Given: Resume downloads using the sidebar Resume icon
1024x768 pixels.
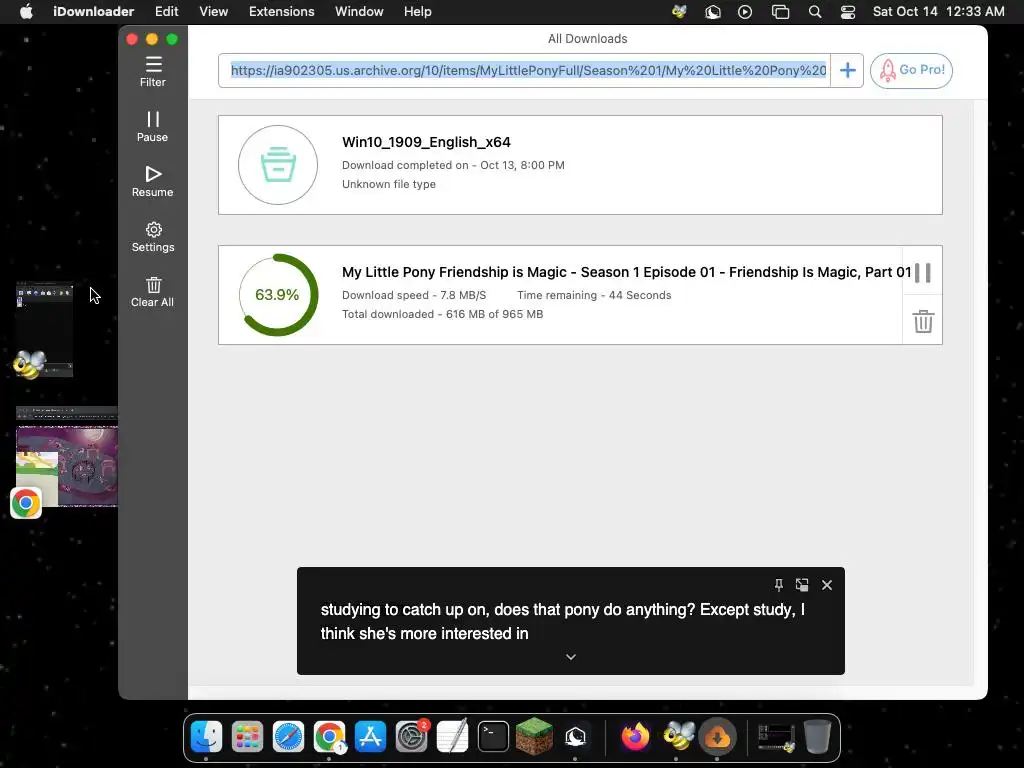Looking at the screenshot, I should pyautogui.click(x=153, y=182).
